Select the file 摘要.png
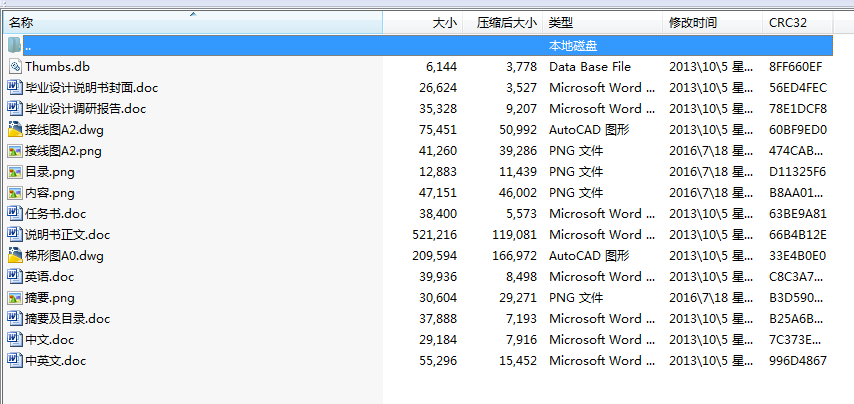This screenshot has width=854, height=404. point(50,298)
